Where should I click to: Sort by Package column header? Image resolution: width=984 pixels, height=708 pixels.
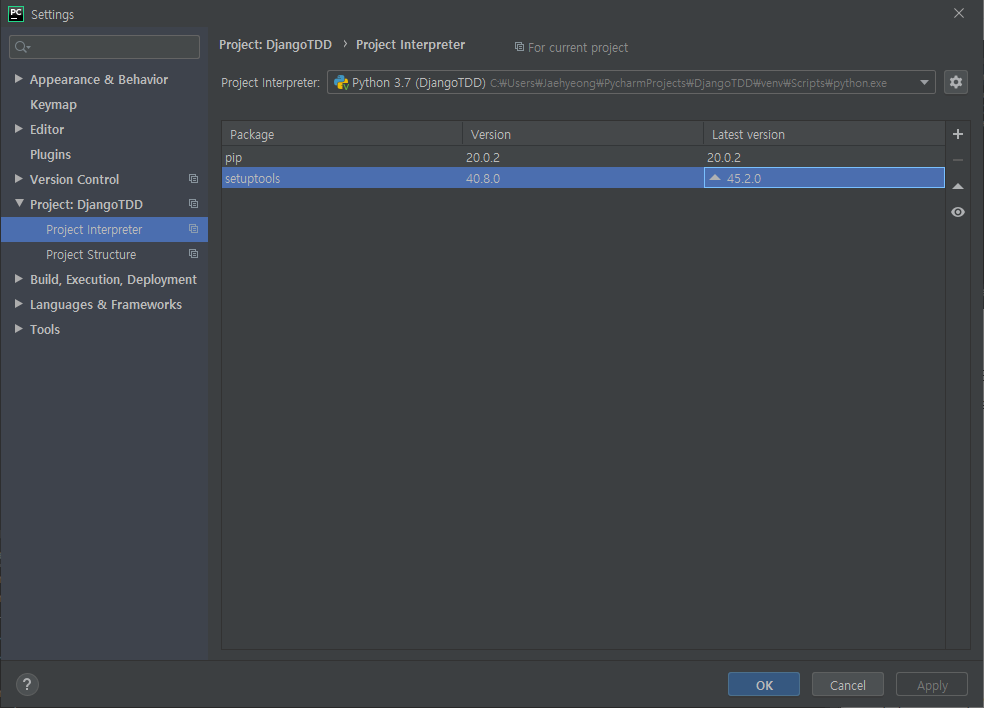(342, 134)
